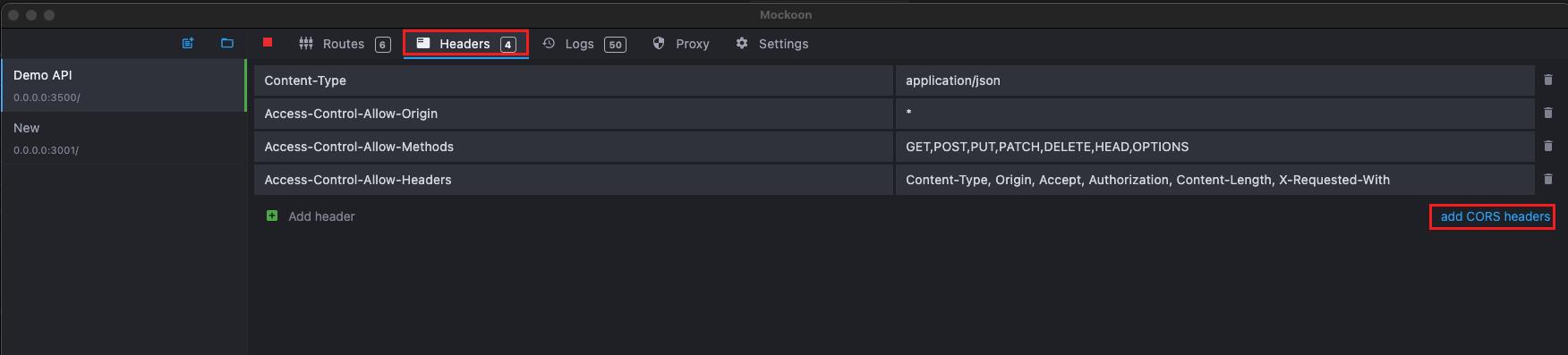Screen dimensions: 1568x355
Task: Edit the application/json value field
Action: pyautogui.click(x=1214, y=80)
